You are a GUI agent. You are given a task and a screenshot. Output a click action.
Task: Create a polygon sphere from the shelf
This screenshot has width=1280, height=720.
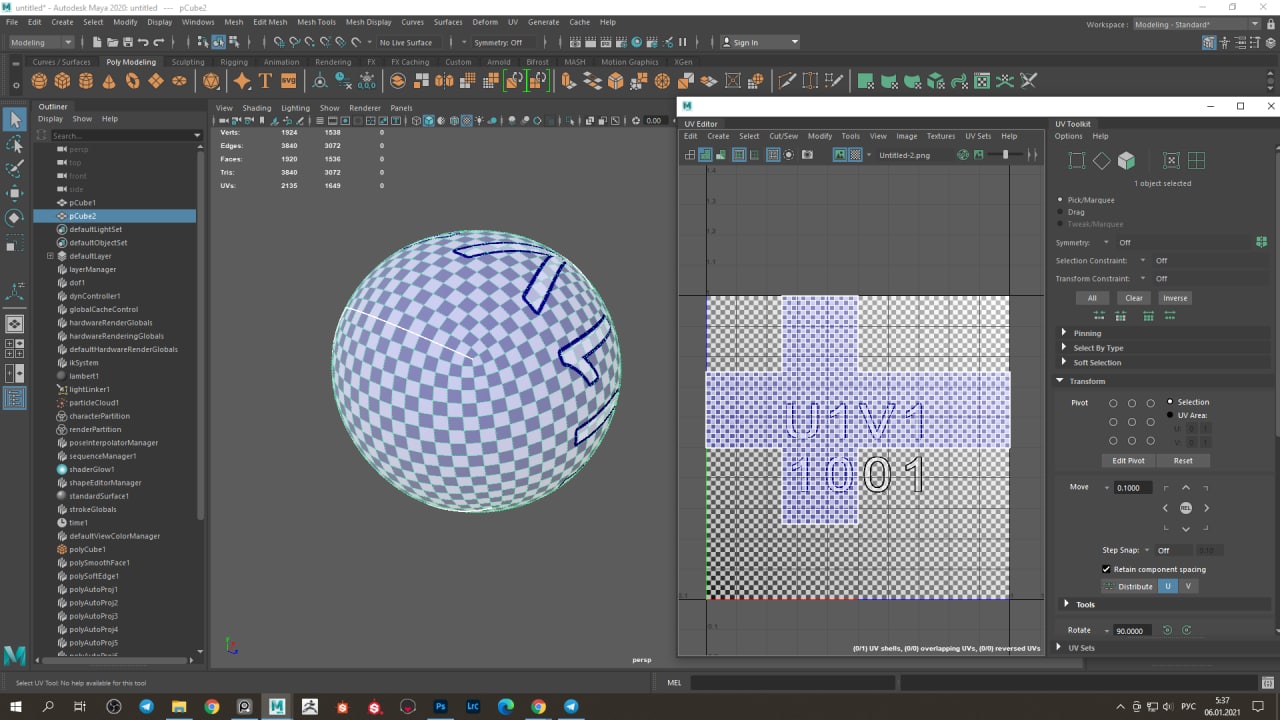tap(39, 81)
